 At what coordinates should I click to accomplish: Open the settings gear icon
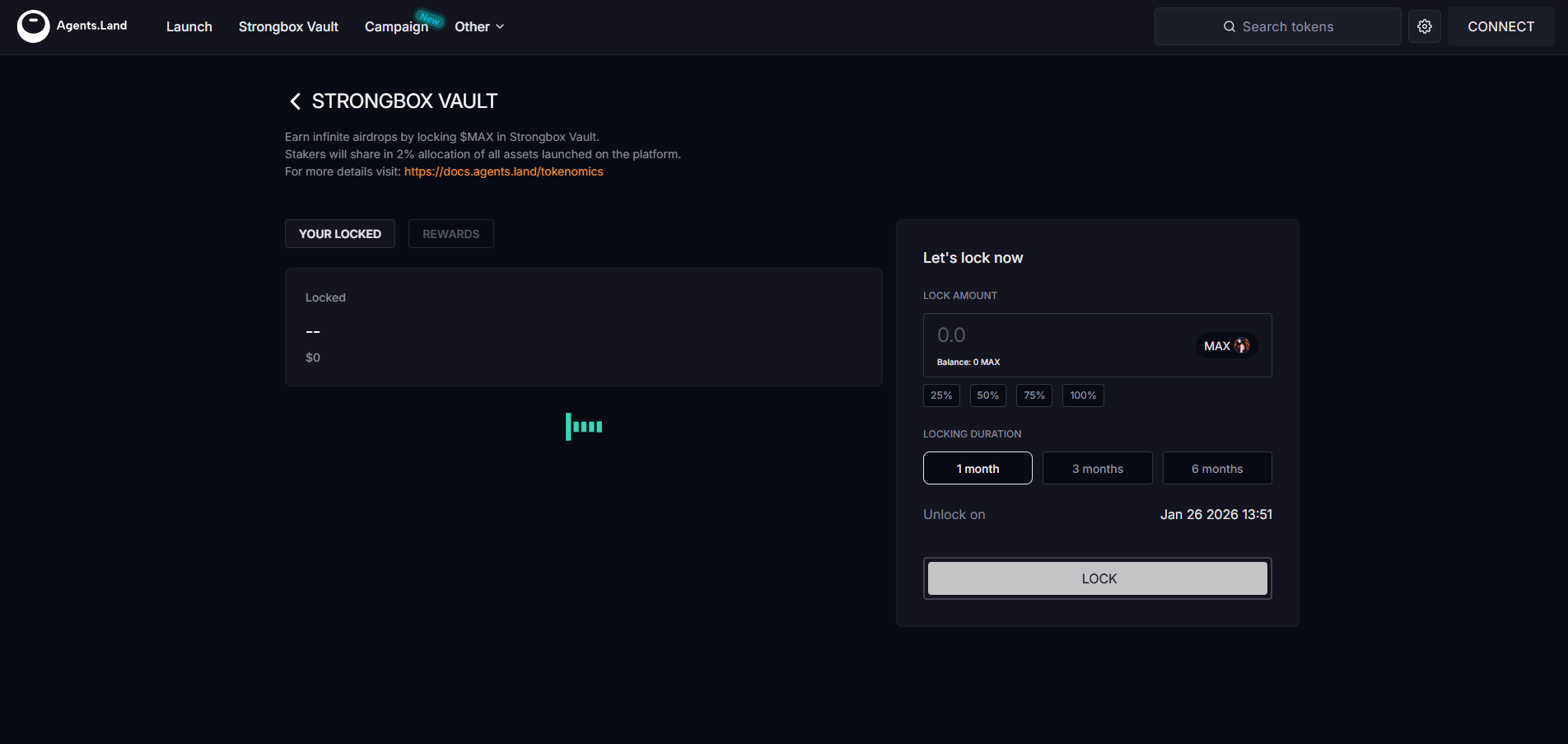[1424, 26]
